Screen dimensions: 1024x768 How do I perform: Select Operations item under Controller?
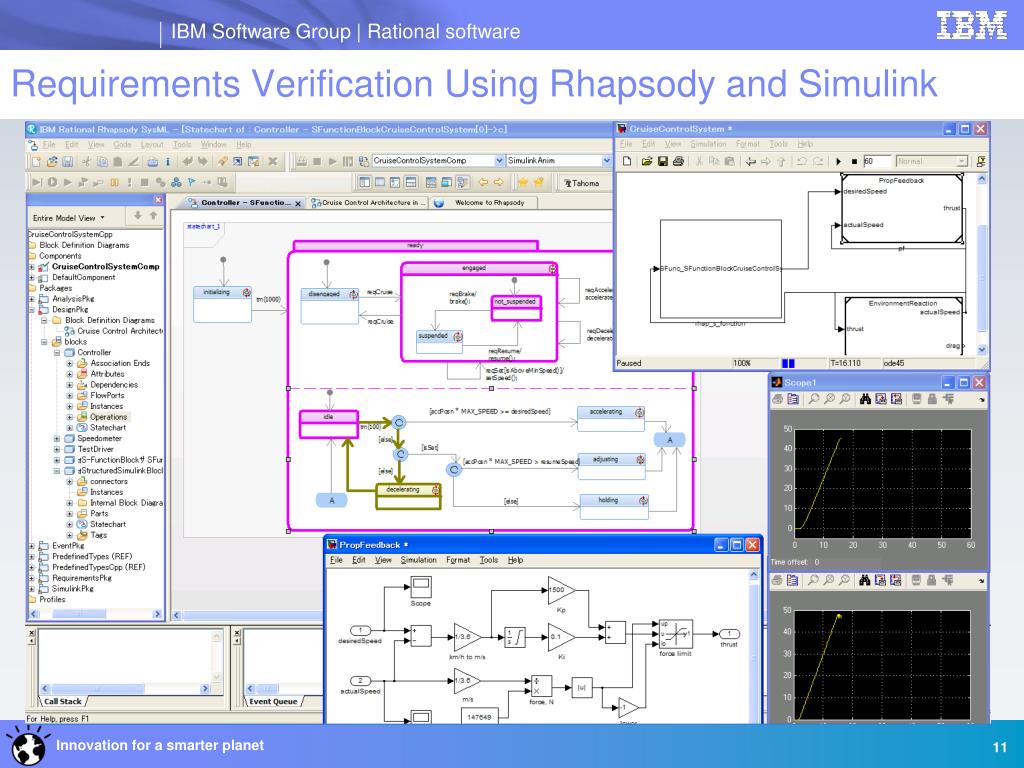(108, 417)
